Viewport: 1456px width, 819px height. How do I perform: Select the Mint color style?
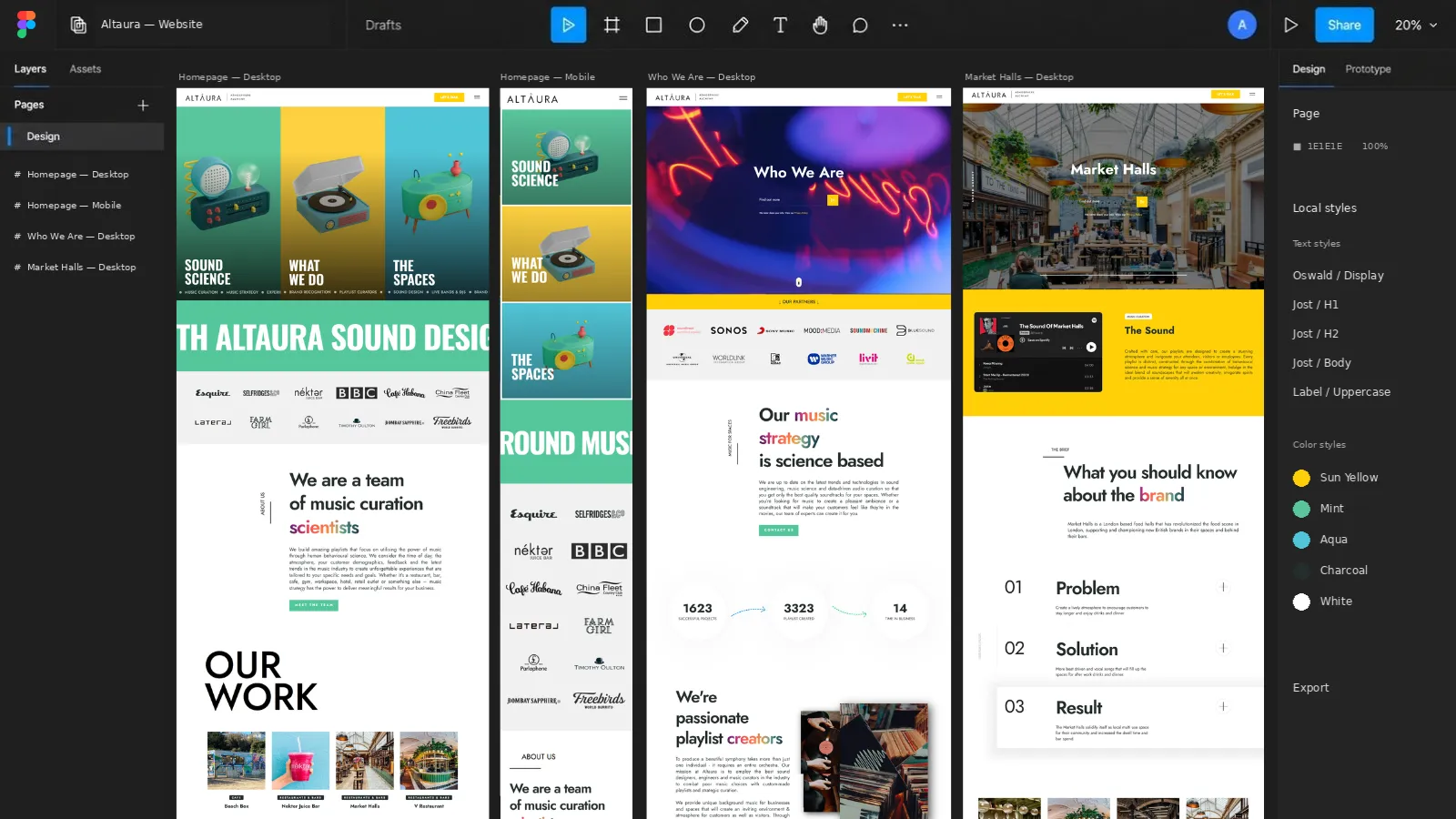pyautogui.click(x=1319, y=509)
